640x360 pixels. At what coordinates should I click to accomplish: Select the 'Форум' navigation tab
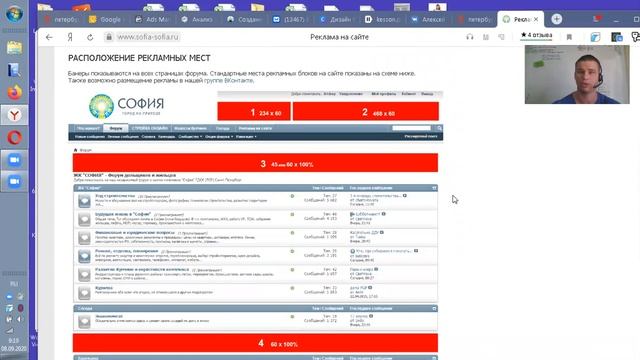(x=116, y=128)
